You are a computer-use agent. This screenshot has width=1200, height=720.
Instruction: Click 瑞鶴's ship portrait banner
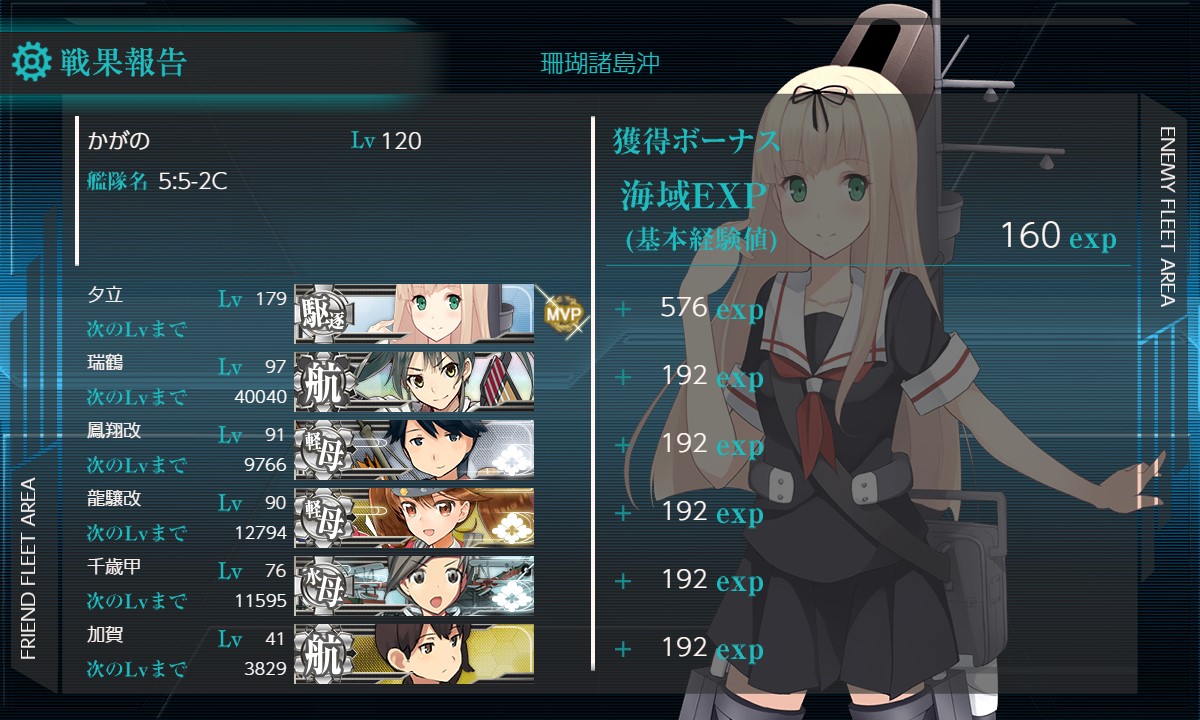(x=414, y=382)
